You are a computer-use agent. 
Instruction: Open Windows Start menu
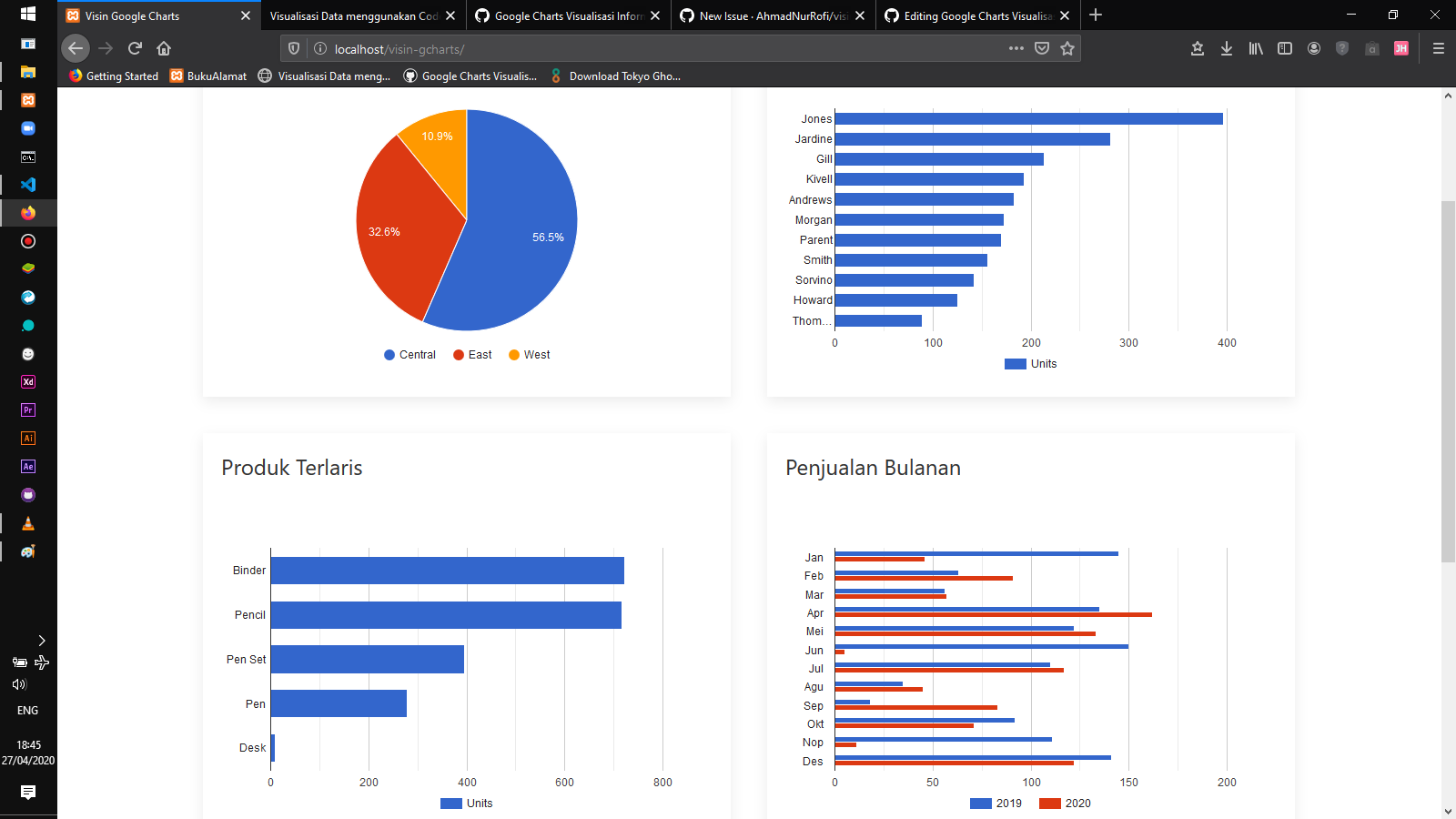coord(28,14)
